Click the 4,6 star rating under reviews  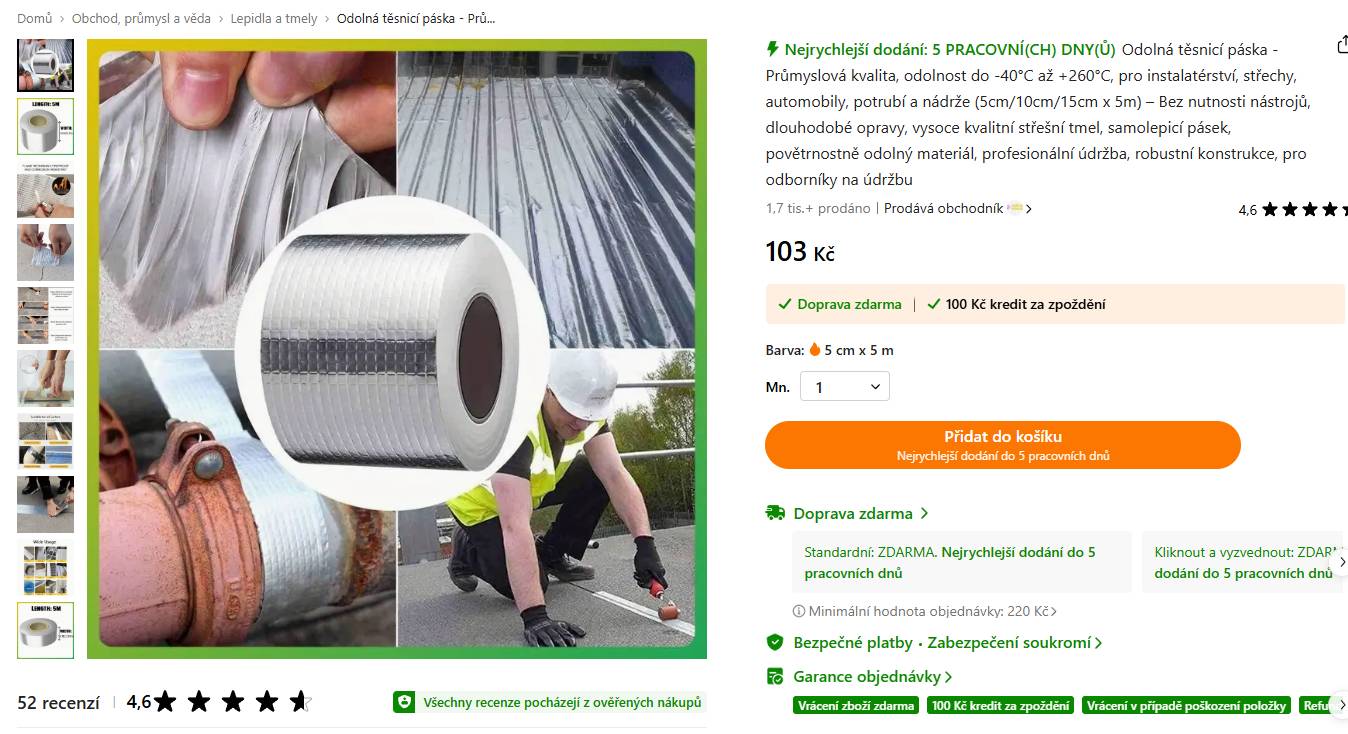tap(219, 702)
